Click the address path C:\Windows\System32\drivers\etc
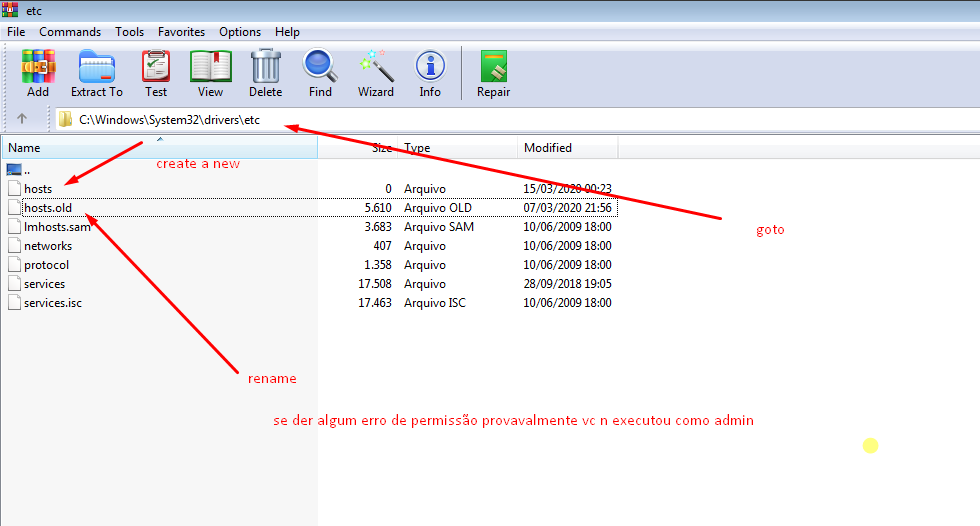980x526 pixels. (x=169, y=120)
